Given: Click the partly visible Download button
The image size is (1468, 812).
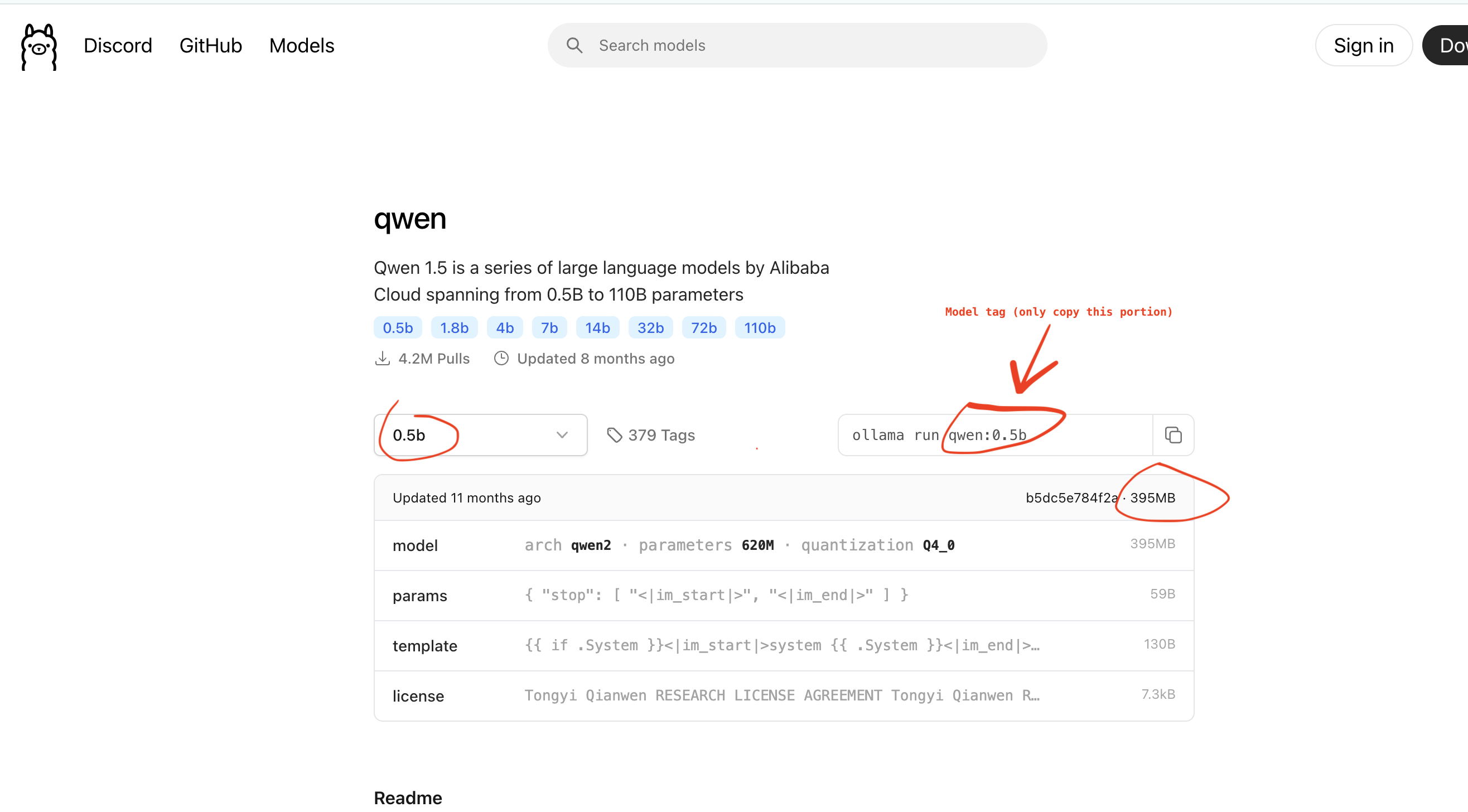Looking at the screenshot, I should coord(1446,46).
